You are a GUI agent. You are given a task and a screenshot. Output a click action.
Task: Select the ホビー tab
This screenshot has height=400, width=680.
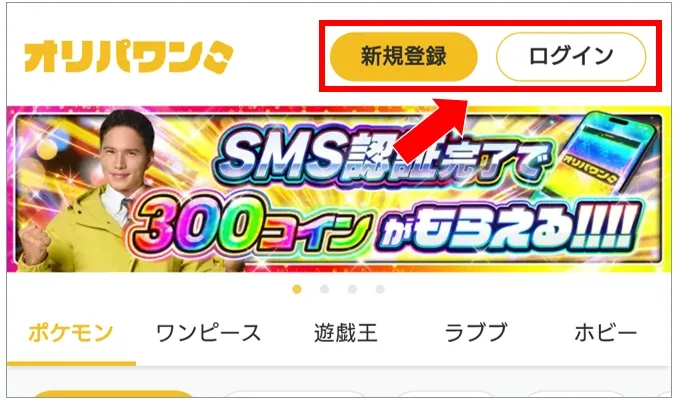point(606,333)
